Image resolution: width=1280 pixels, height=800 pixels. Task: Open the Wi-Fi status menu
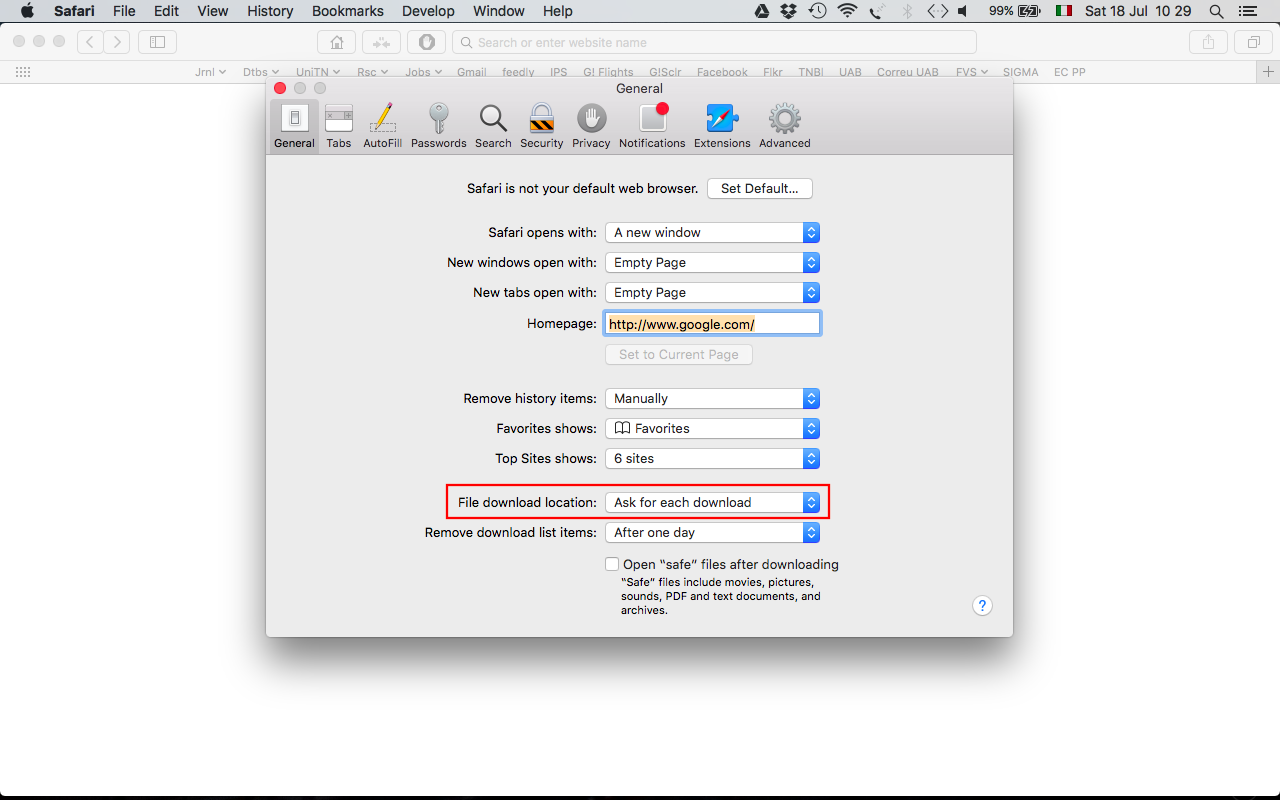click(x=848, y=11)
